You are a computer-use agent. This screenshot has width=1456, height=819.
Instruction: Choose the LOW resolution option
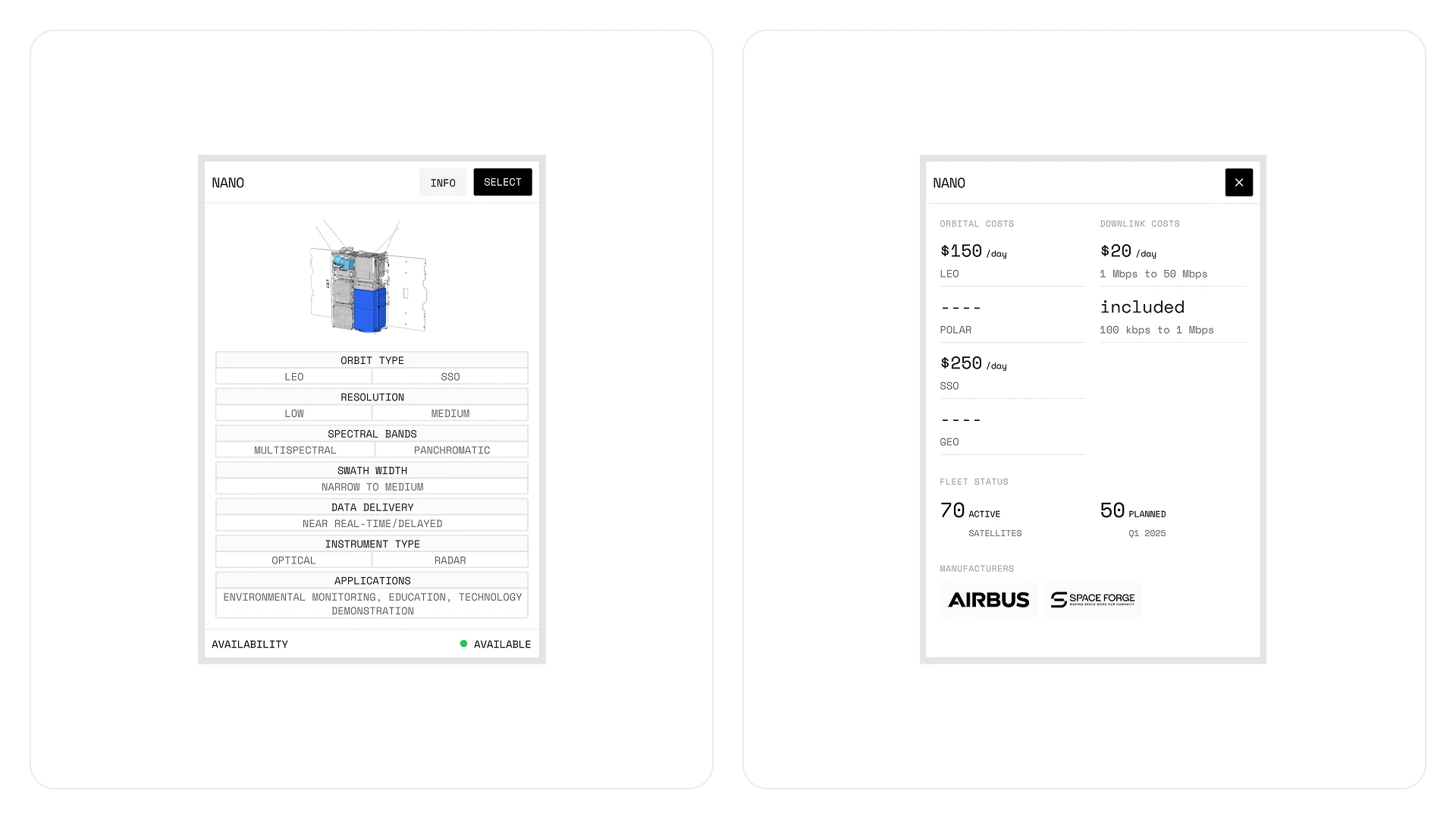pos(293,413)
